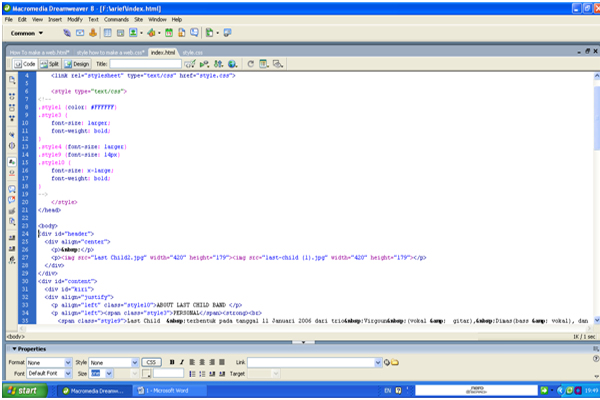Open the text color swatch picker

(x=147, y=373)
